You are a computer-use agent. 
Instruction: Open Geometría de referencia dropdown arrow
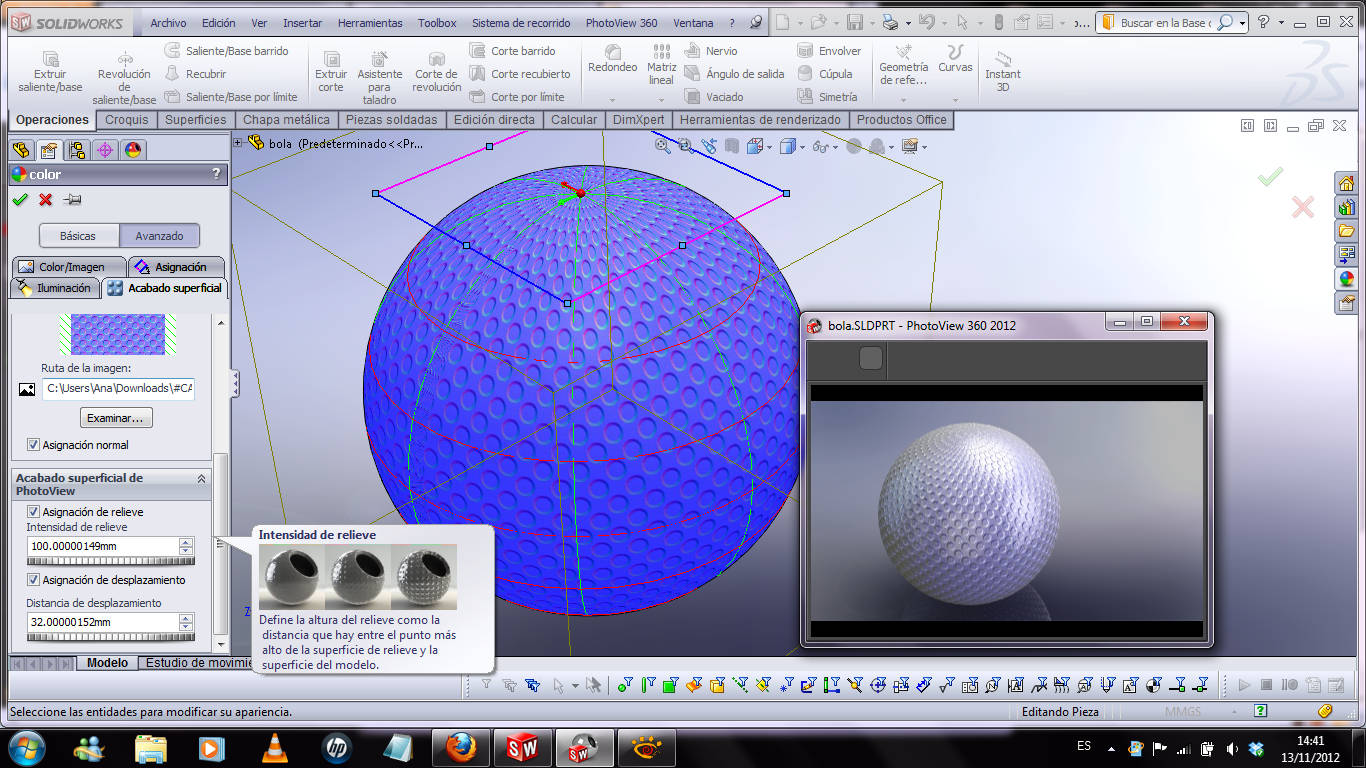tap(903, 99)
